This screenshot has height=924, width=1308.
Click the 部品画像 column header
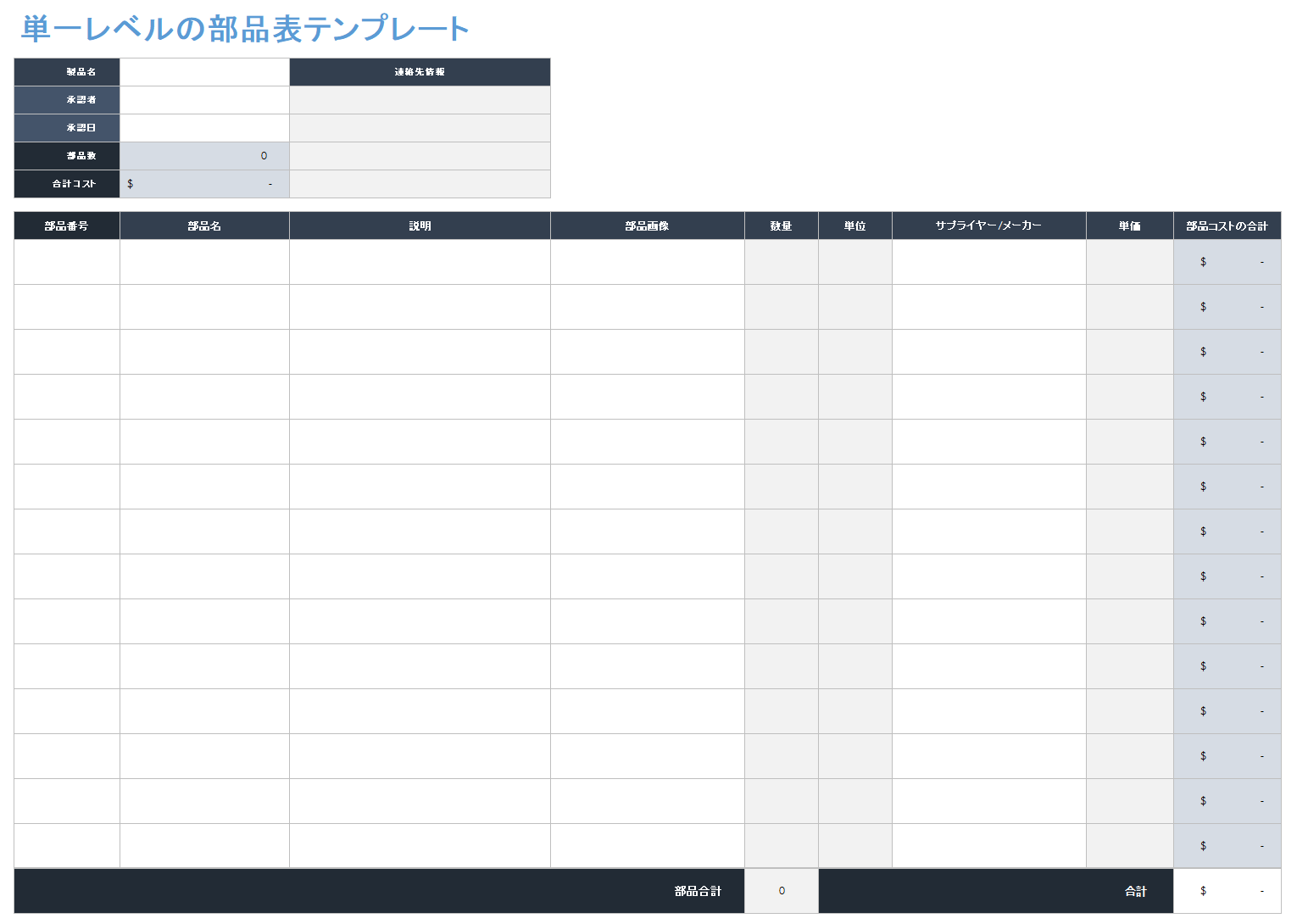pos(648,225)
